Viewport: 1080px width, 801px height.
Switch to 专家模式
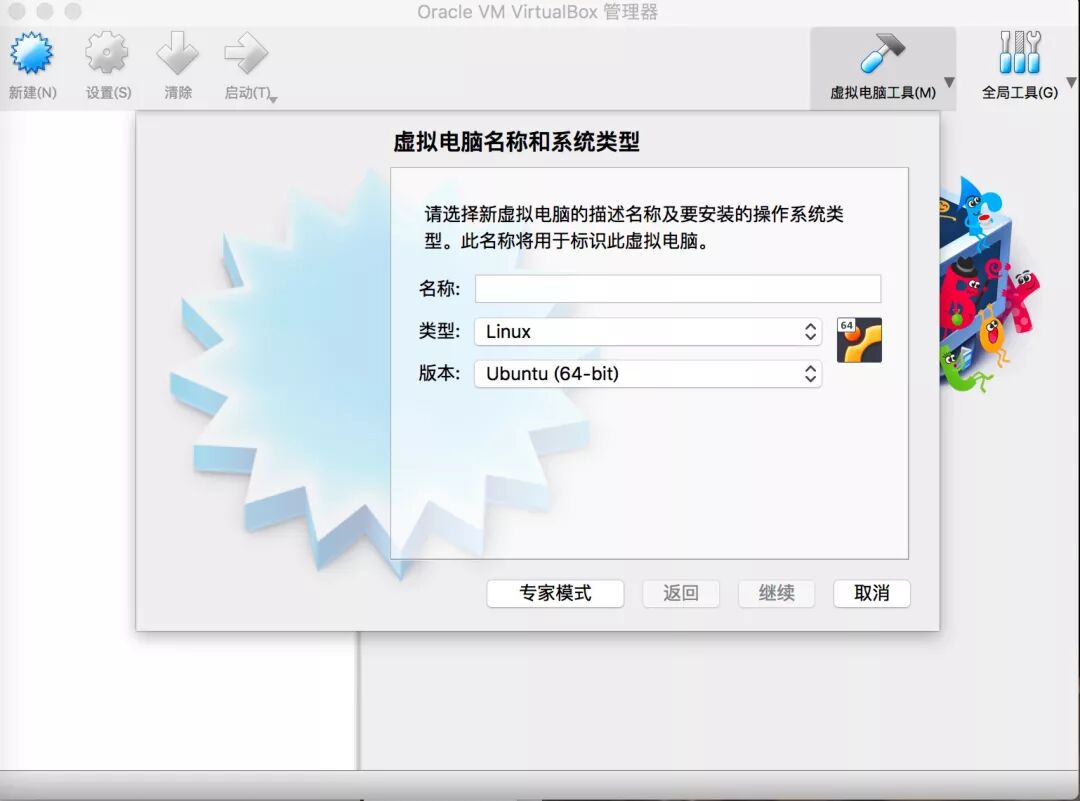(555, 593)
